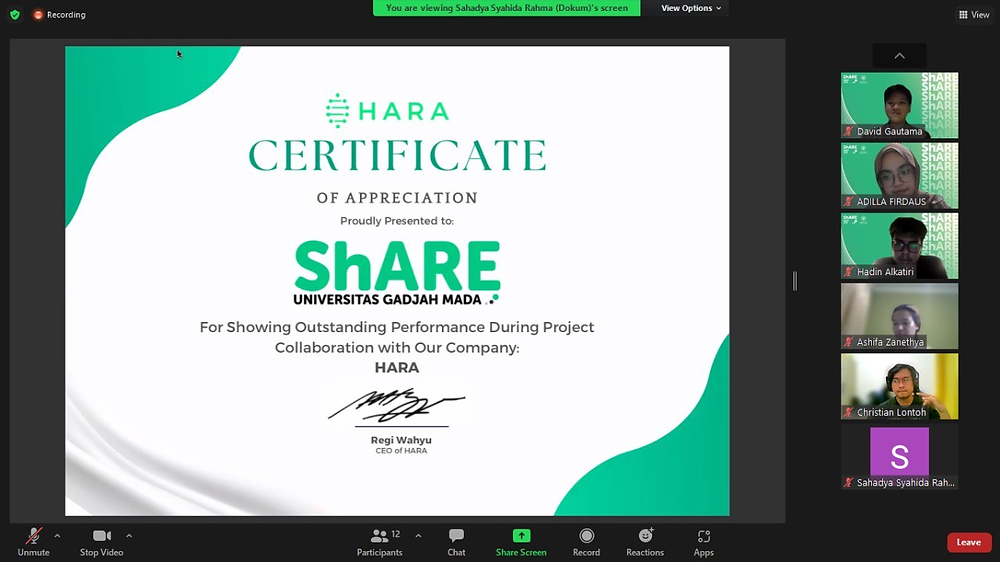This screenshot has height=562, width=1000.
Task: Click the 'Proudly Presented to:' text
Action: point(397,221)
